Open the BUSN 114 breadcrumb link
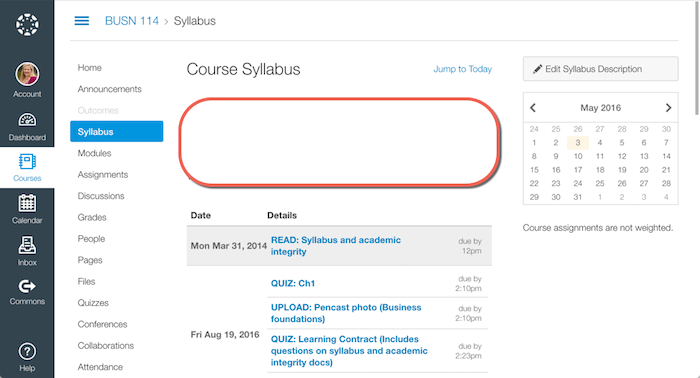Image resolution: width=700 pixels, height=378 pixels. click(x=132, y=21)
